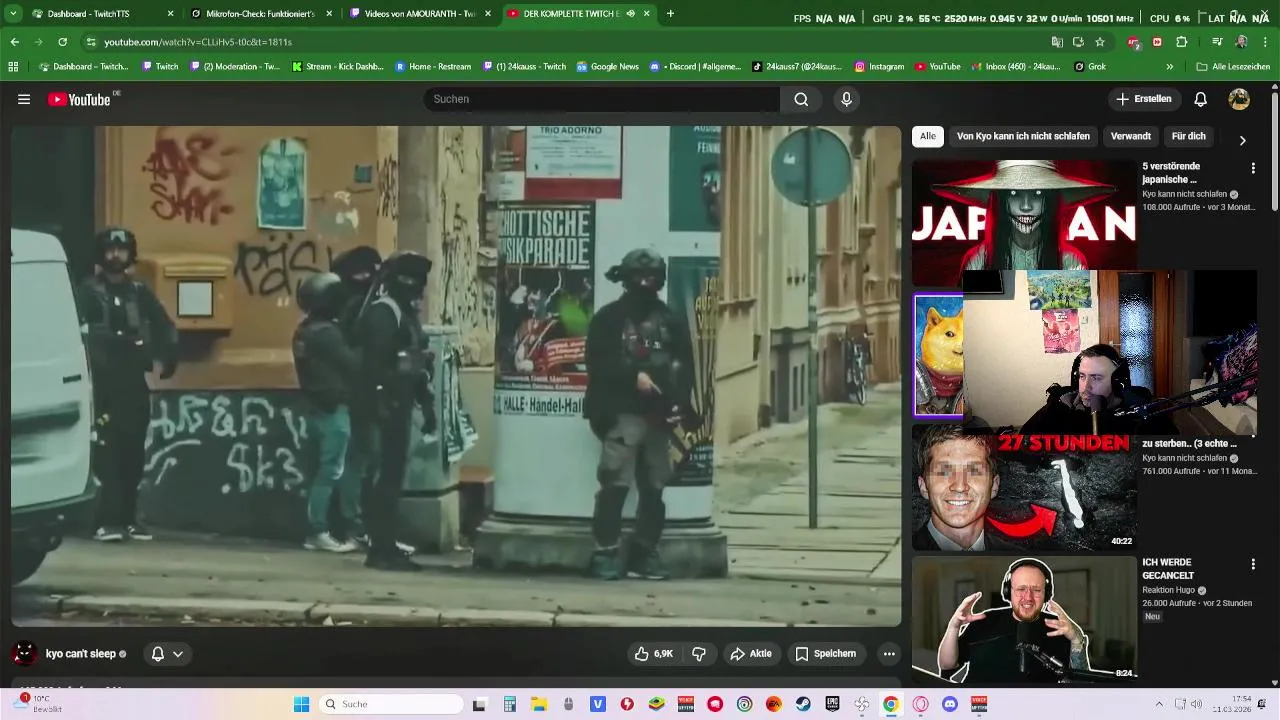Open media controls icon in Chrome toolbar
1280x720 pixels.
click(x=1217, y=42)
